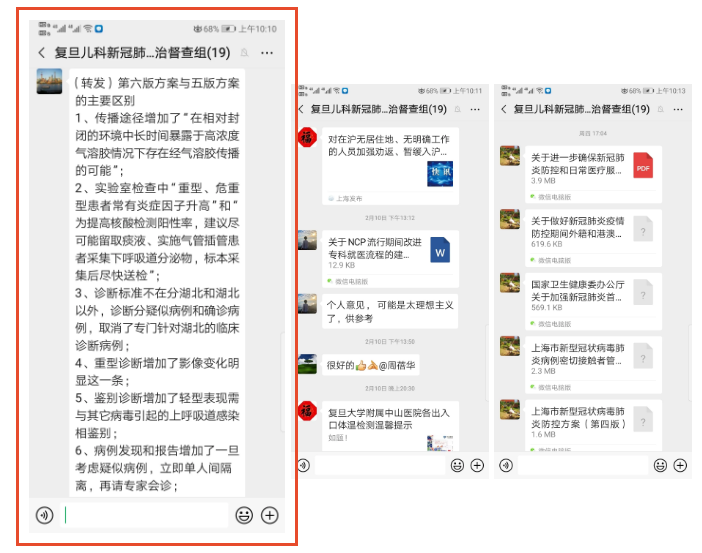702x553 pixels.
Task: Open PDF file 关于进一步确保新冠肺炎防控
Action: click(593, 174)
